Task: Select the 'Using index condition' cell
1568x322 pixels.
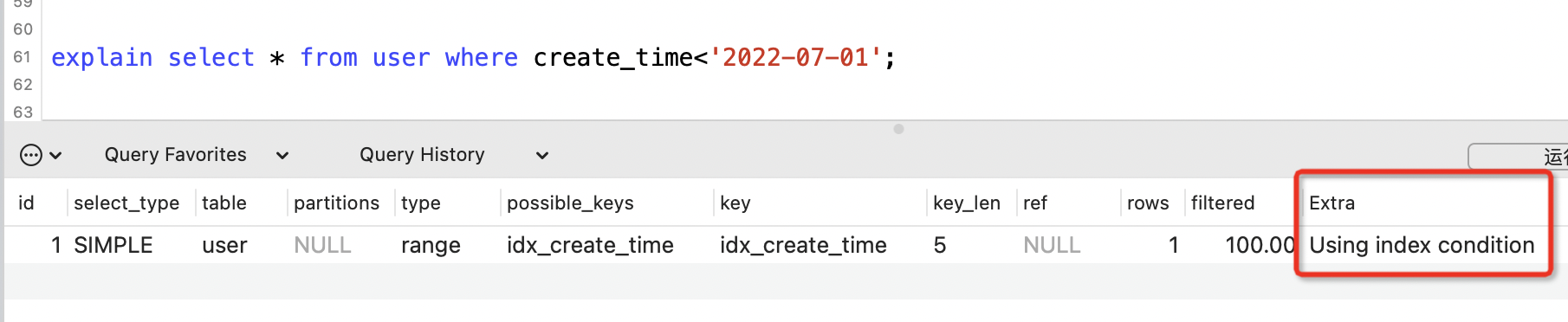Action: [x=1422, y=245]
